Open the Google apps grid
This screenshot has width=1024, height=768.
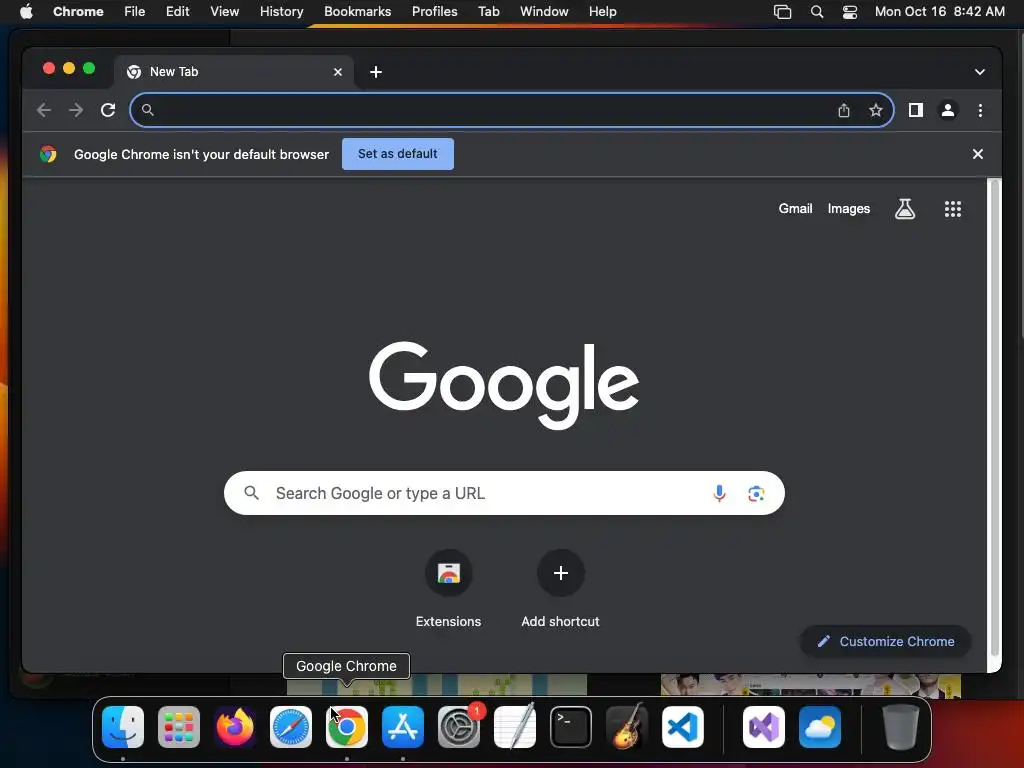[953, 209]
